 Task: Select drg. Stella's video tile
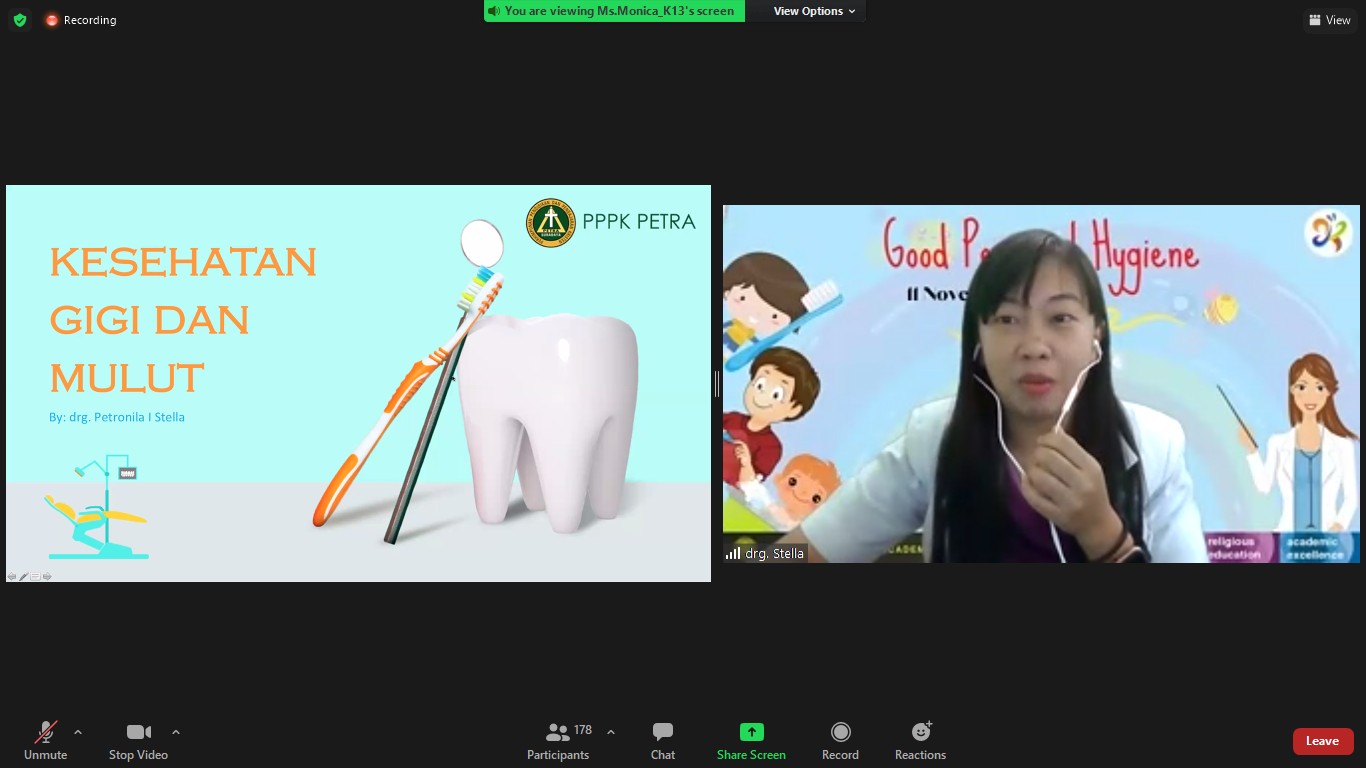point(1040,384)
